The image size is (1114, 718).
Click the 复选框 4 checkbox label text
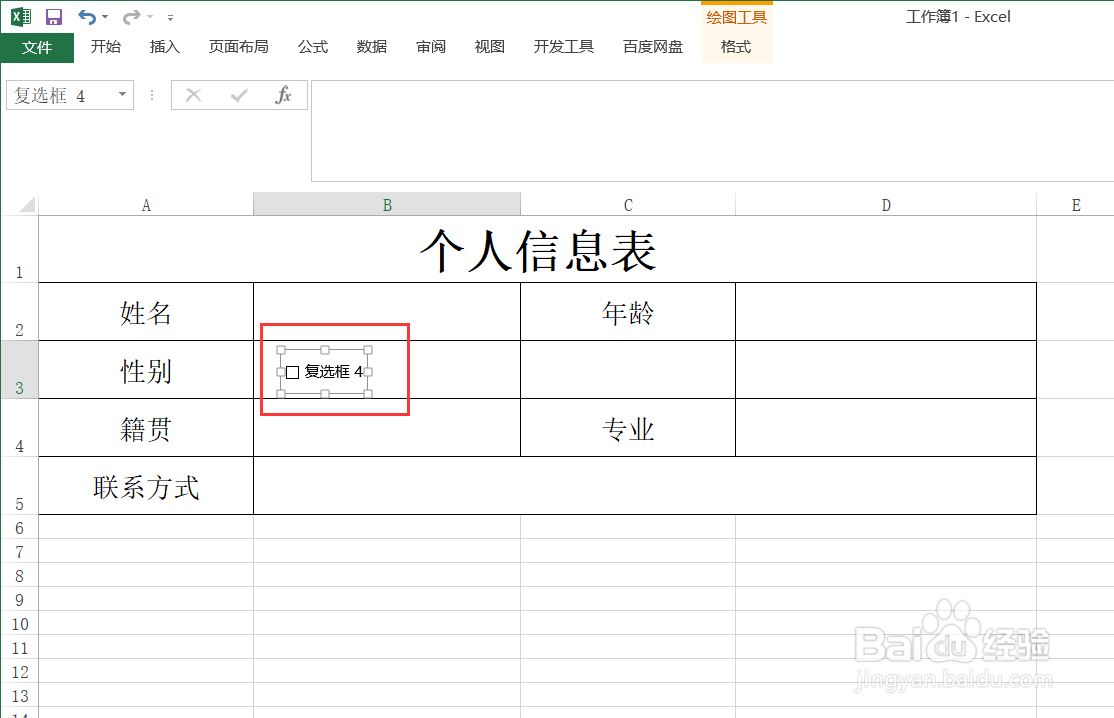(x=334, y=371)
